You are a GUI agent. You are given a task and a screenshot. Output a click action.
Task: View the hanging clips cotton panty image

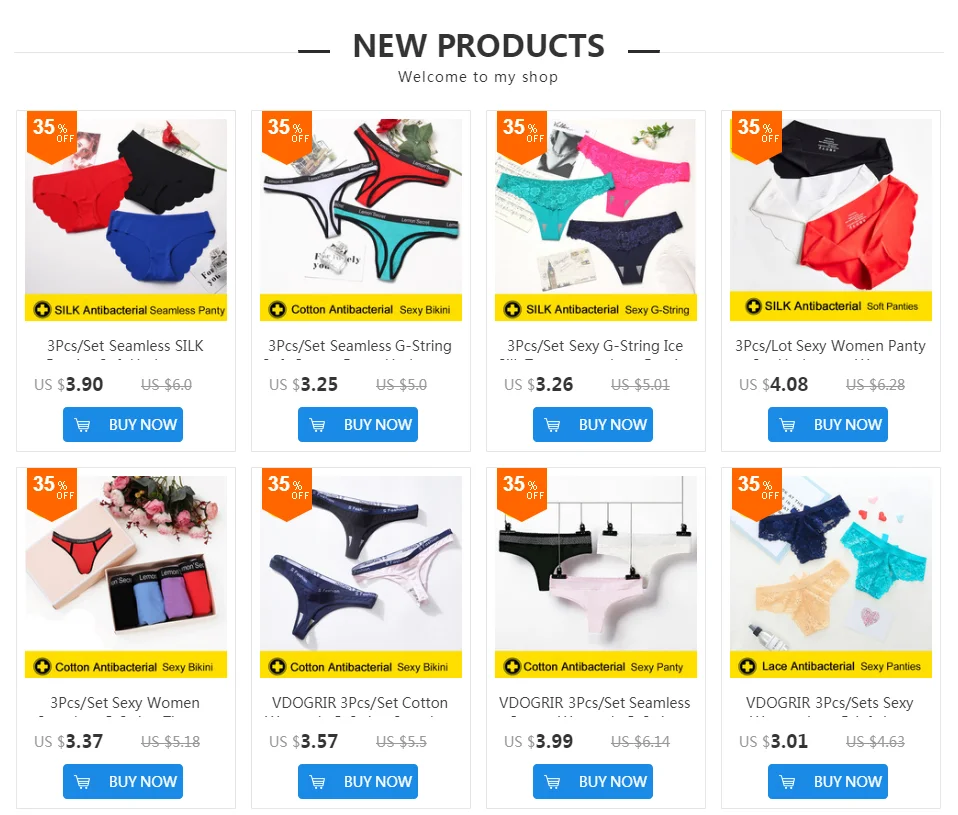(x=596, y=563)
